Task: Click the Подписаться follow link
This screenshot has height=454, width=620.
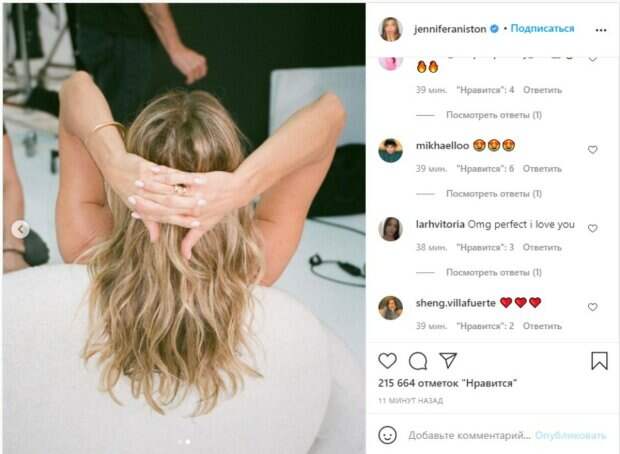Action: tap(542, 28)
